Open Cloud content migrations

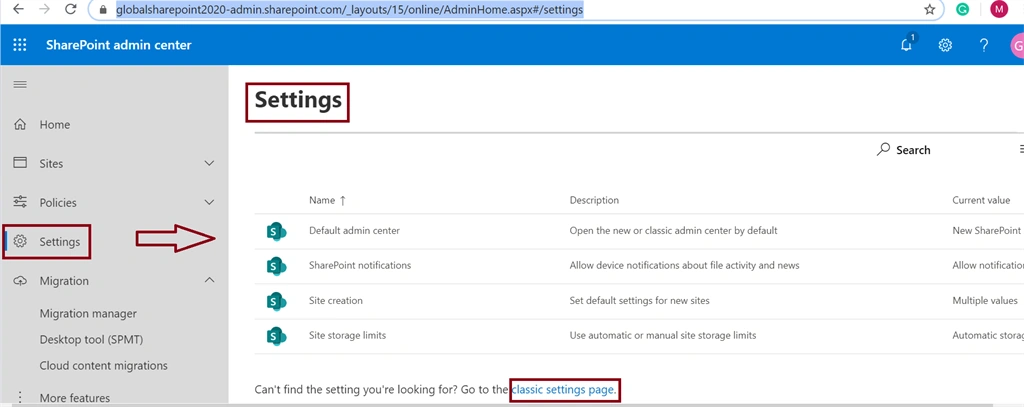pyautogui.click(x=104, y=366)
